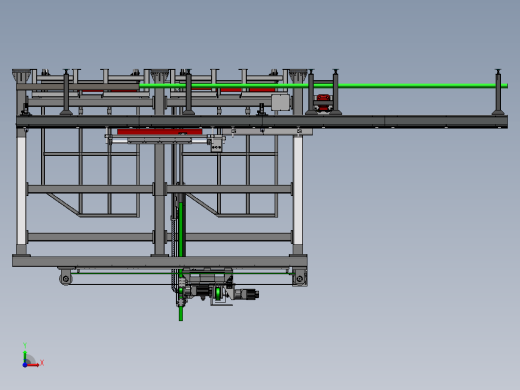This screenshot has height=390, width=520.
Task: Select the long dark horizontal main beam
Action: [262, 121]
